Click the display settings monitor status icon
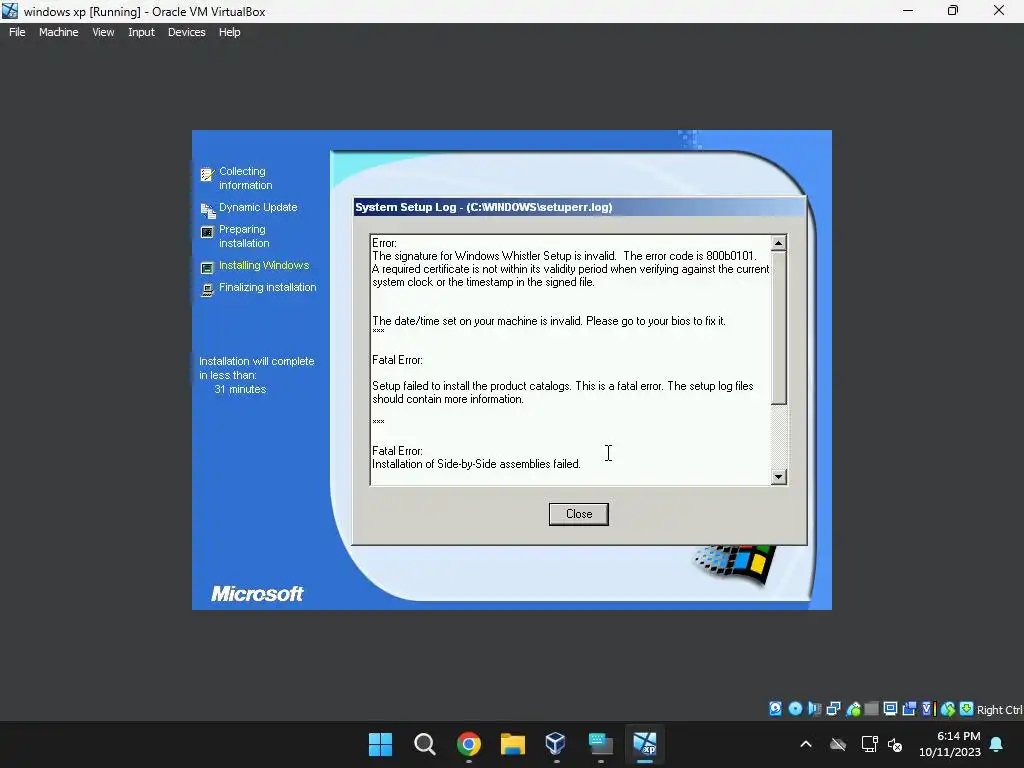1024x768 pixels. 890,709
